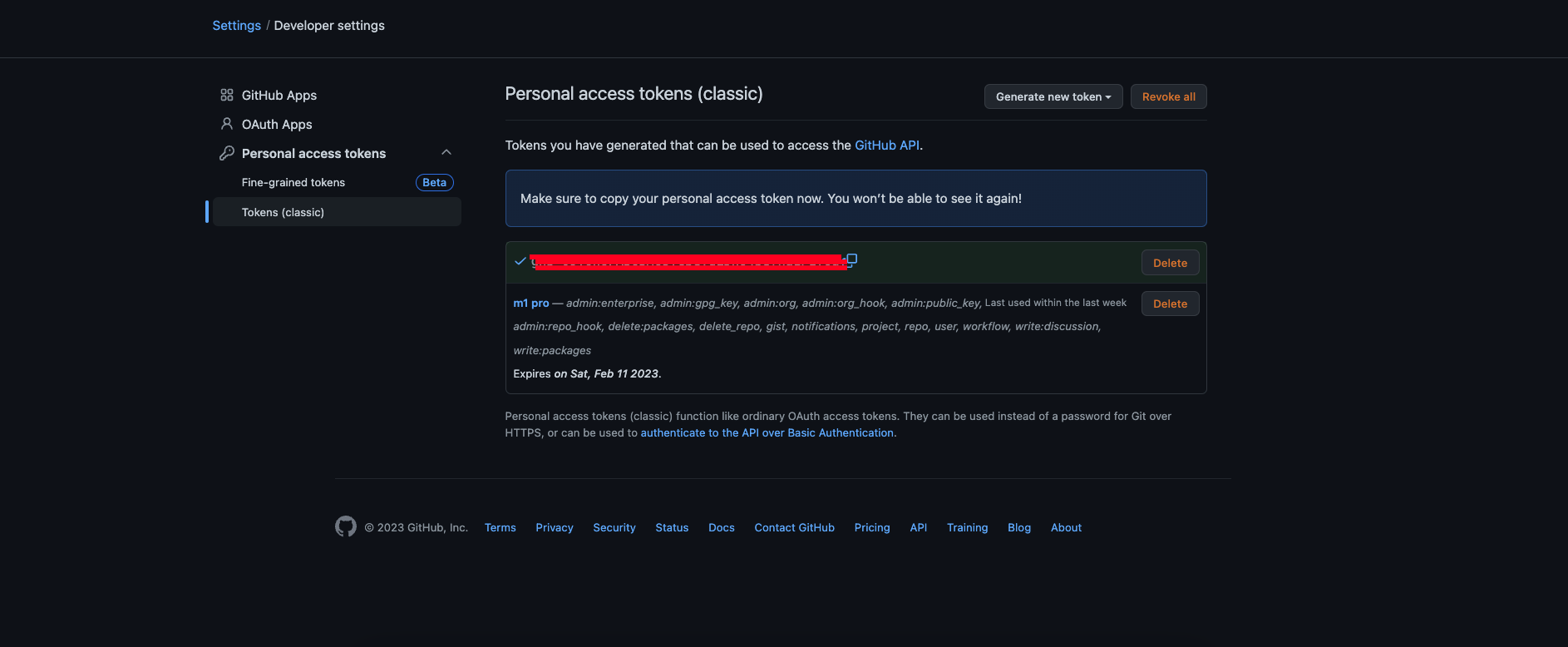Click the Beta badge
This screenshot has height=647, width=1568.
click(x=434, y=182)
